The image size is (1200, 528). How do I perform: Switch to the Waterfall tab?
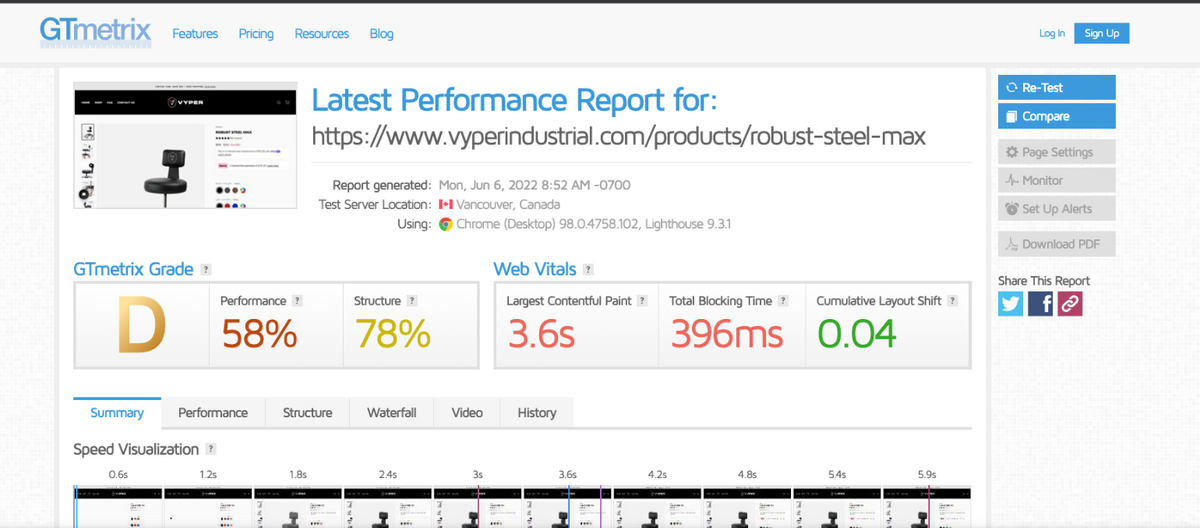[x=391, y=413]
